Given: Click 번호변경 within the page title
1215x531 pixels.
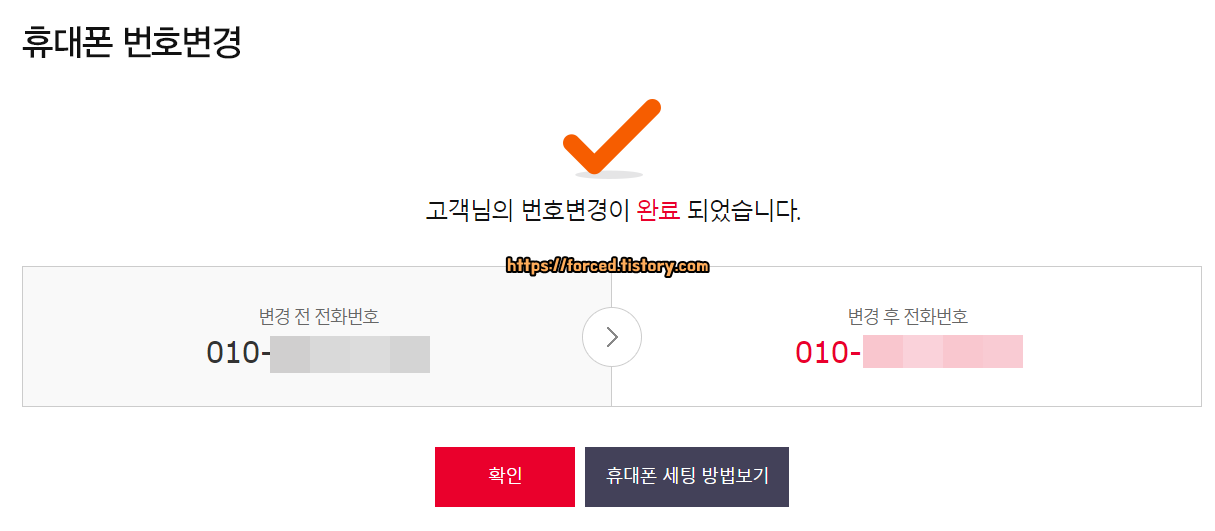Looking at the screenshot, I should tap(183, 43).
